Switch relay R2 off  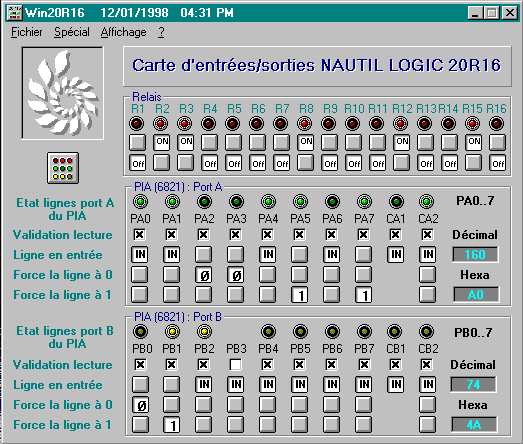[x=161, y=162]
